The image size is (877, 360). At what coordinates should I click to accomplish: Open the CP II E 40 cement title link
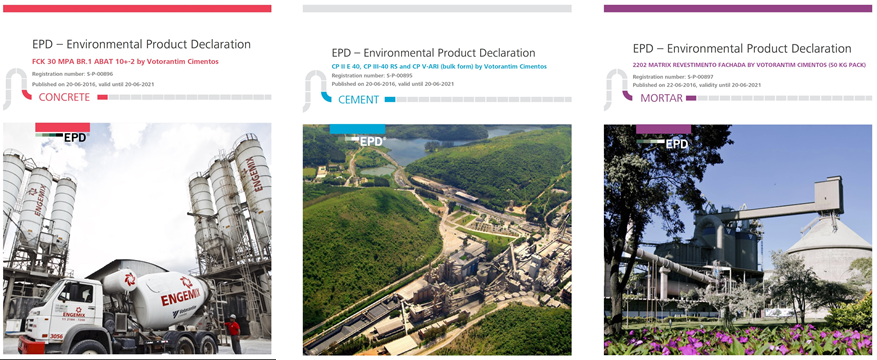click(x=439, y=67)
